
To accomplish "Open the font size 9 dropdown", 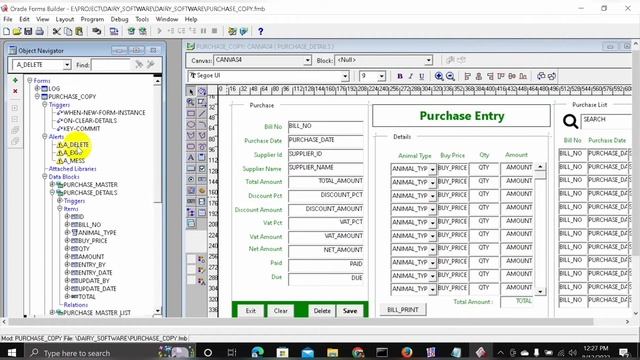I will pyautogui.click(x=381, y=76).
